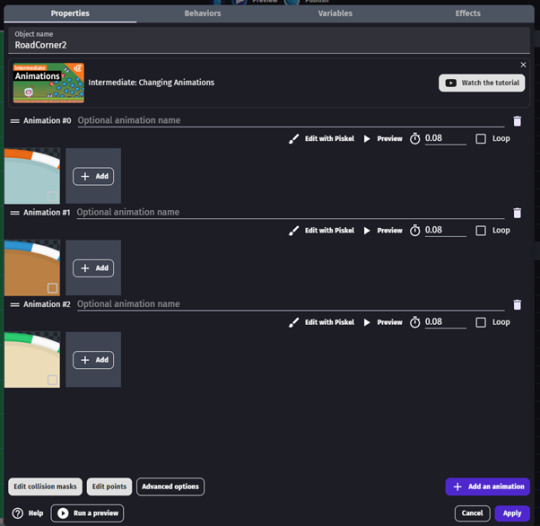Click Apply button
This screenshot has height=526, width=540.
(x=512, y=513)
